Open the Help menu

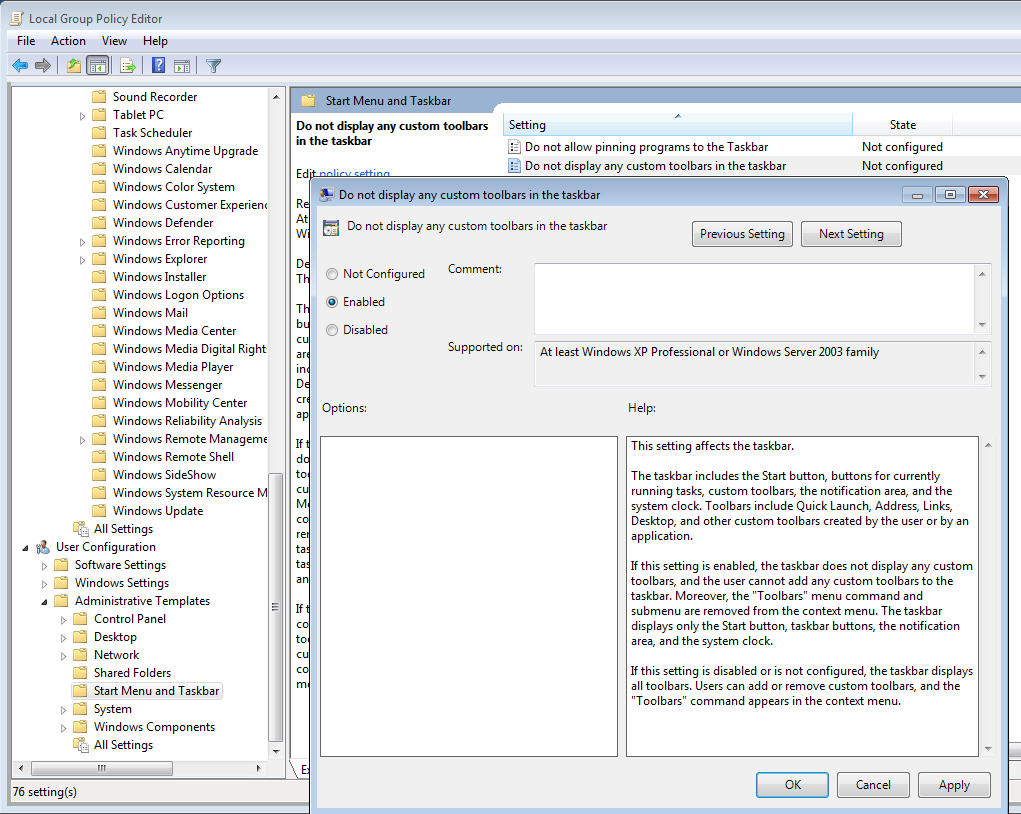click(155, 40)
